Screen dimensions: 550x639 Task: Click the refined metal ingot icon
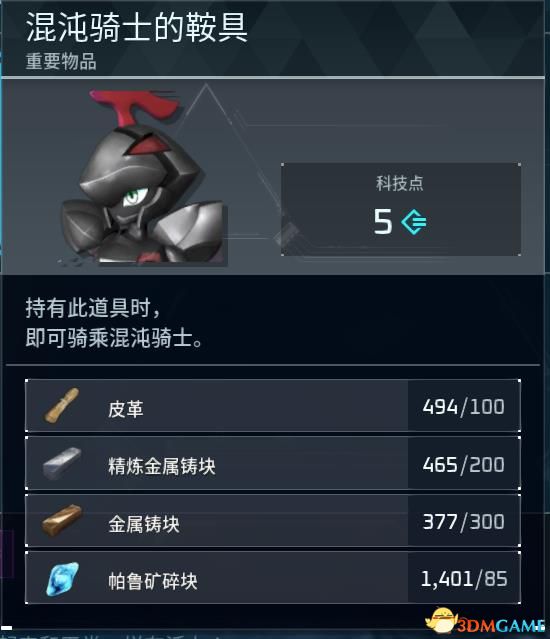[x=62, y=463]
